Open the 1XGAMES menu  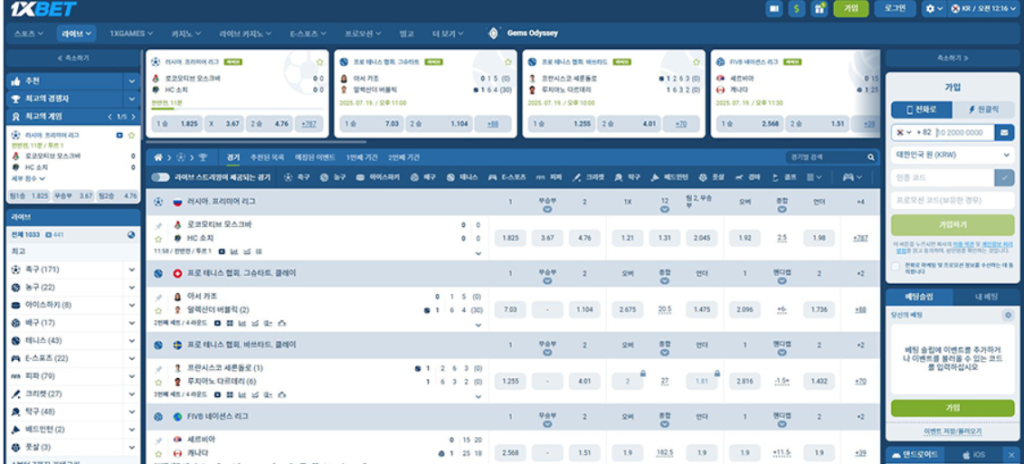click(x=131, y=33)
